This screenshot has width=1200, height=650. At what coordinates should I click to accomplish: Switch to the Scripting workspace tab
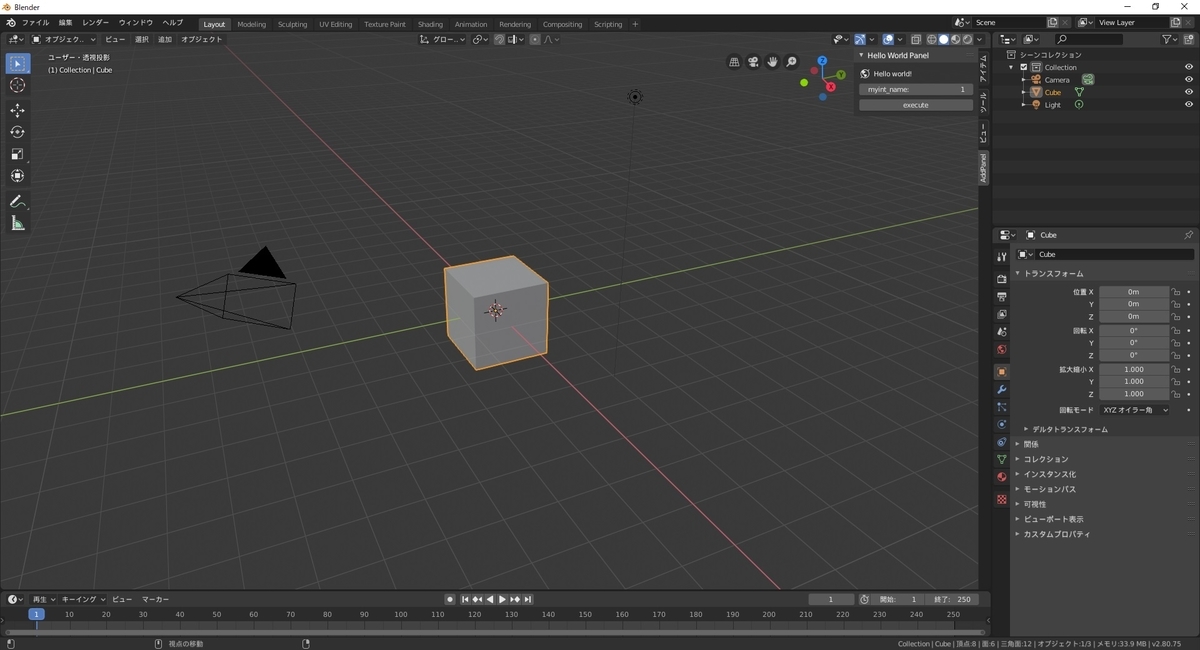608,24
